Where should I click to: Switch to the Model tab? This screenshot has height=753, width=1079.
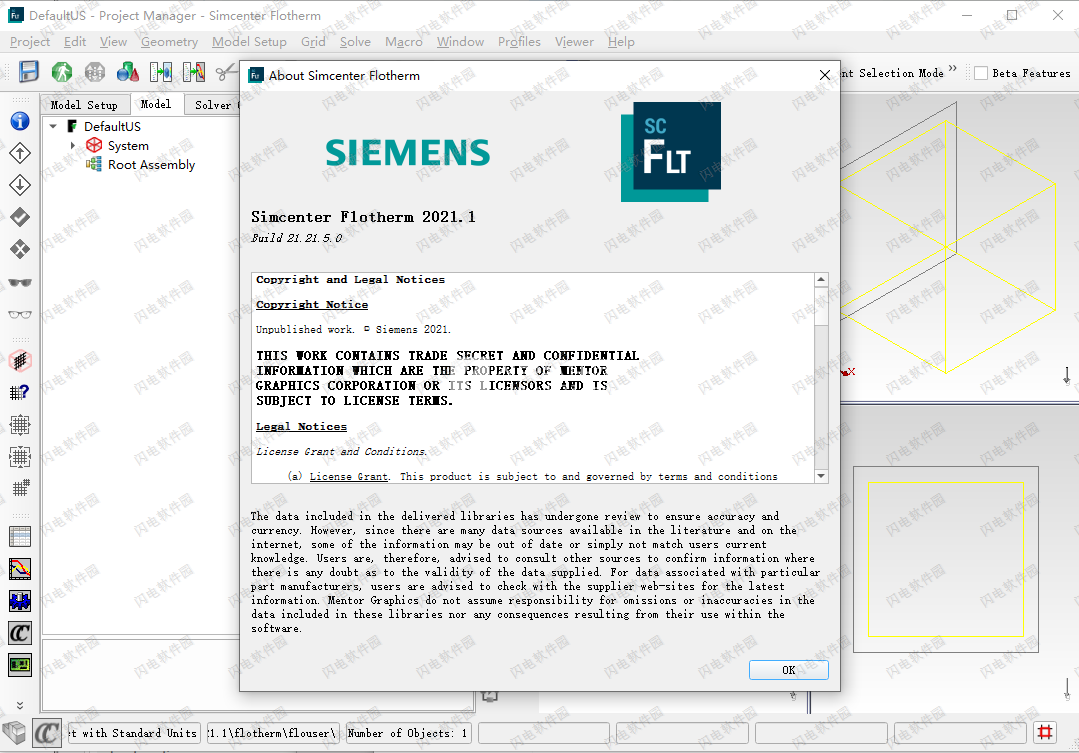tap(156, 104)
